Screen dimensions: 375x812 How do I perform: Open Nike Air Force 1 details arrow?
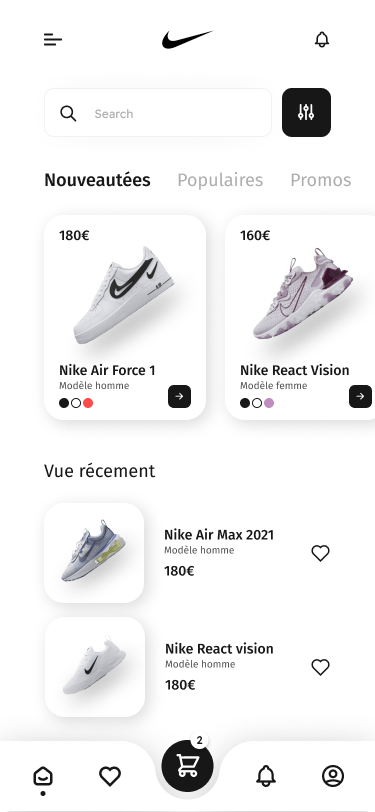(x=179, y=397)
